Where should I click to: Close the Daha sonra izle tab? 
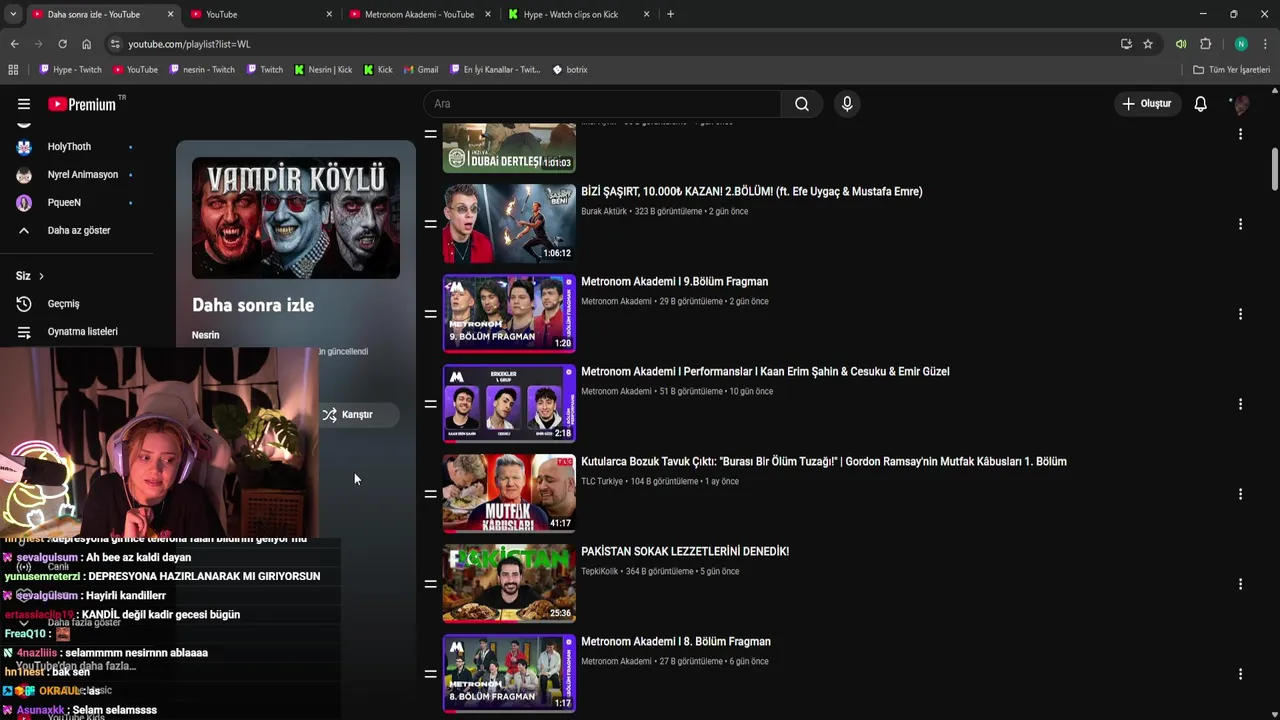tap(170, 14)
